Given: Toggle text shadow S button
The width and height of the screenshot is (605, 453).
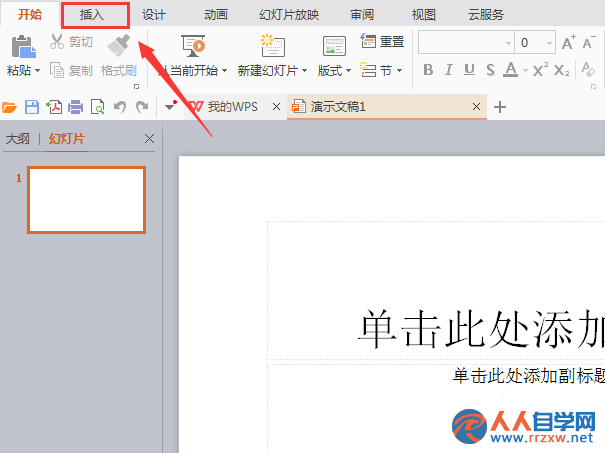Looking at the screenshot, I should point(490,70).
